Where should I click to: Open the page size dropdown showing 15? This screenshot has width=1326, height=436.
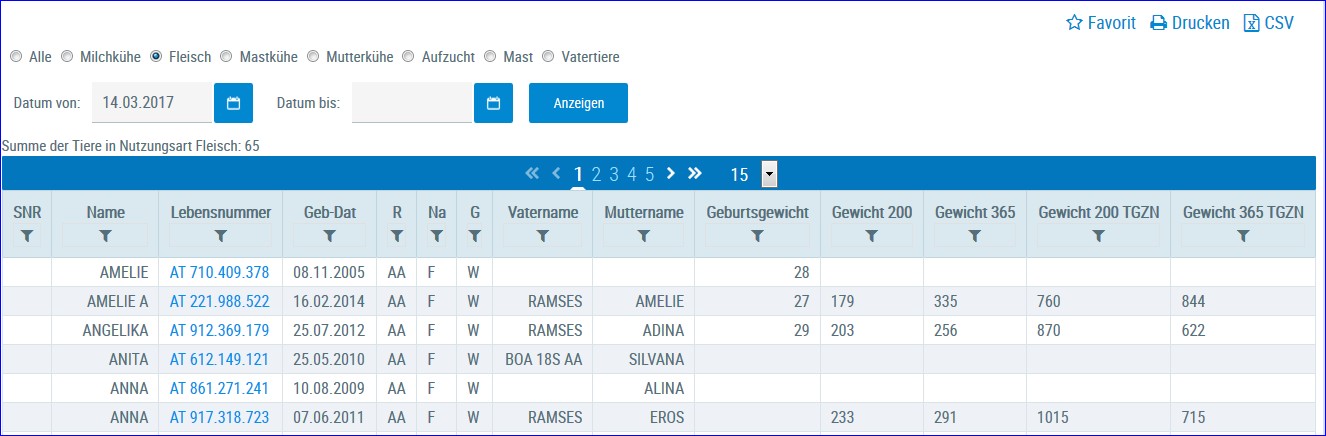(769, 174)
